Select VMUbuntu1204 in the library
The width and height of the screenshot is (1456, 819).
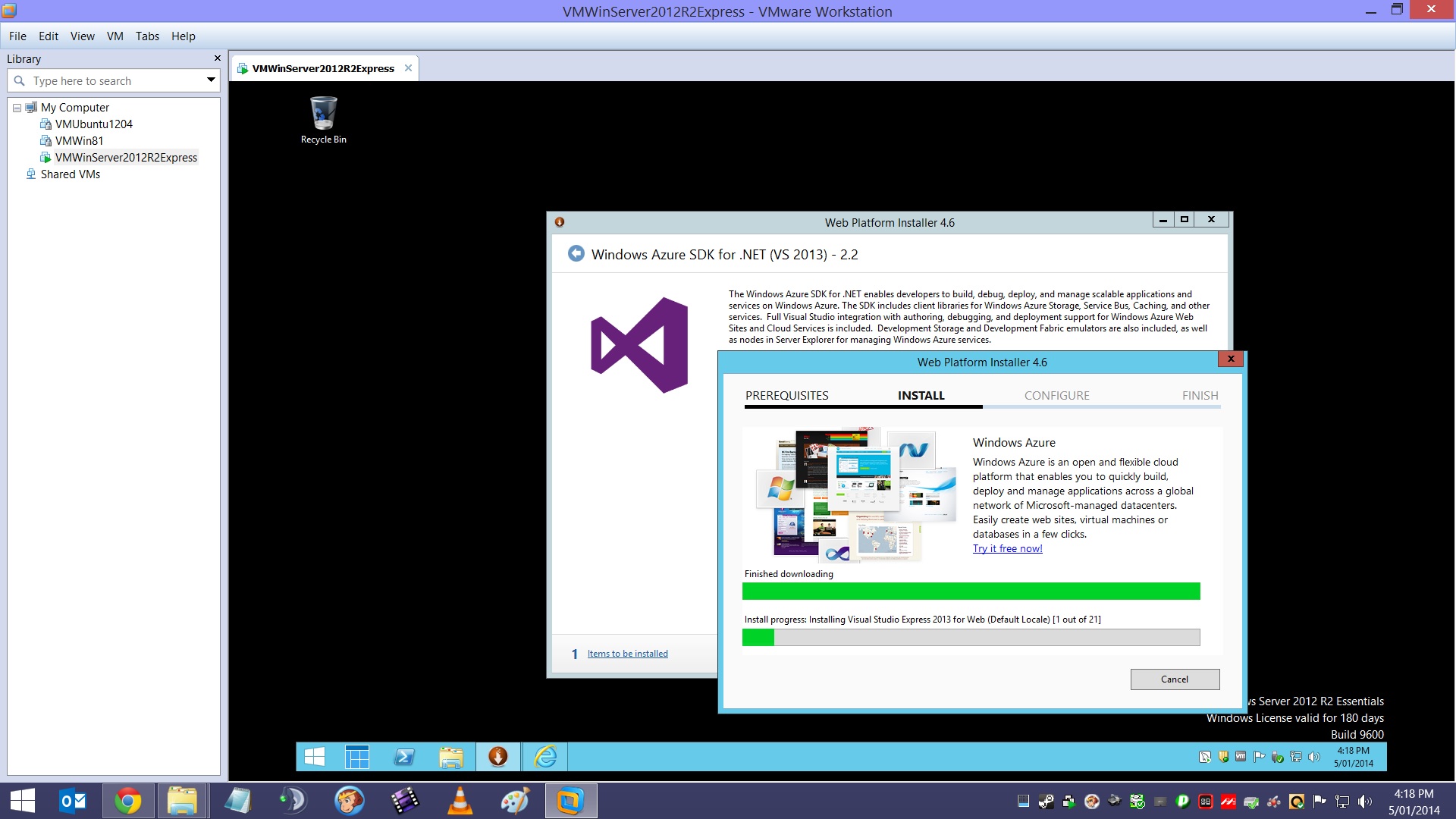93,124
